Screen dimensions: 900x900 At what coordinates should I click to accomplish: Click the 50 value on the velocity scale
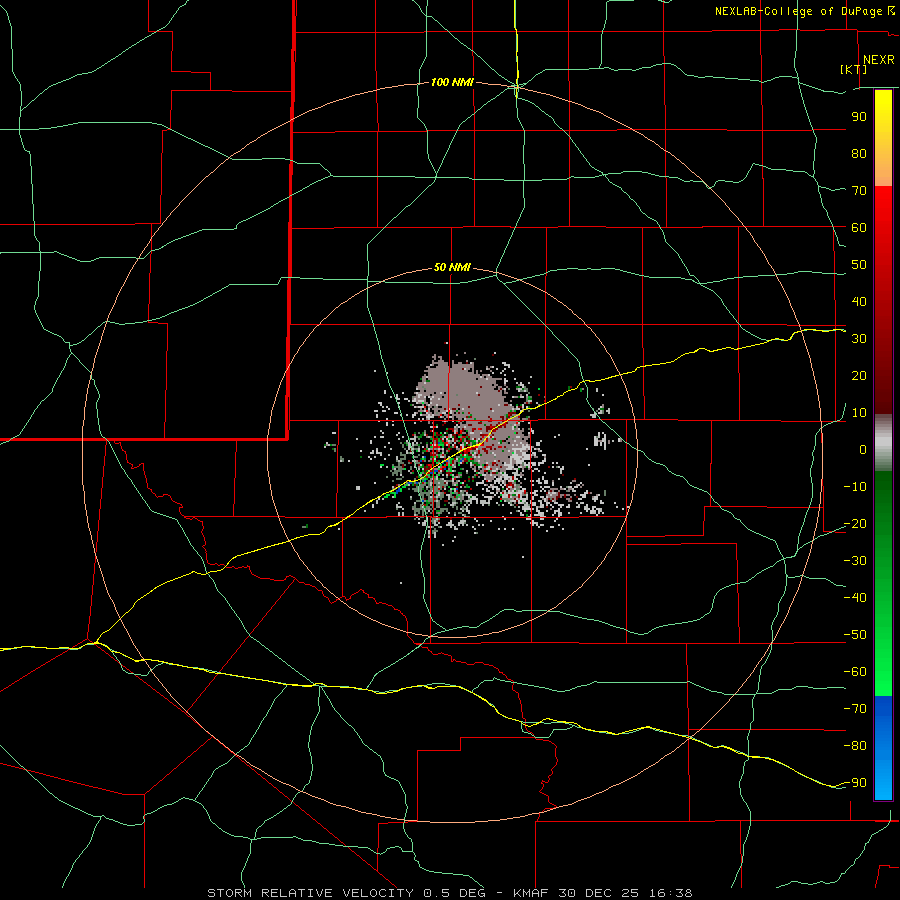859,265
